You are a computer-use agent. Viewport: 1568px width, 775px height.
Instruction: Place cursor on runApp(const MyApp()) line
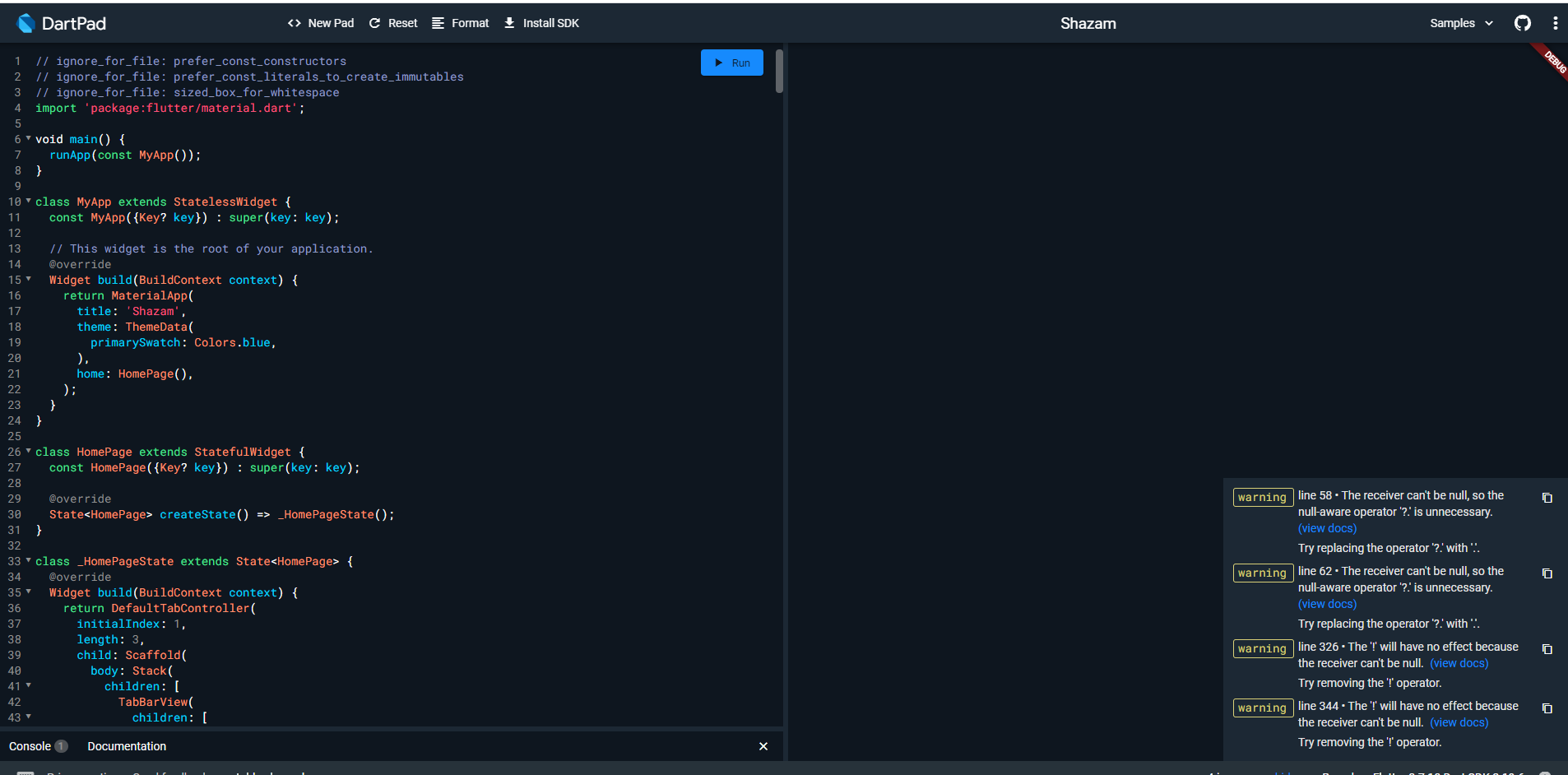[x=125, y=155]
